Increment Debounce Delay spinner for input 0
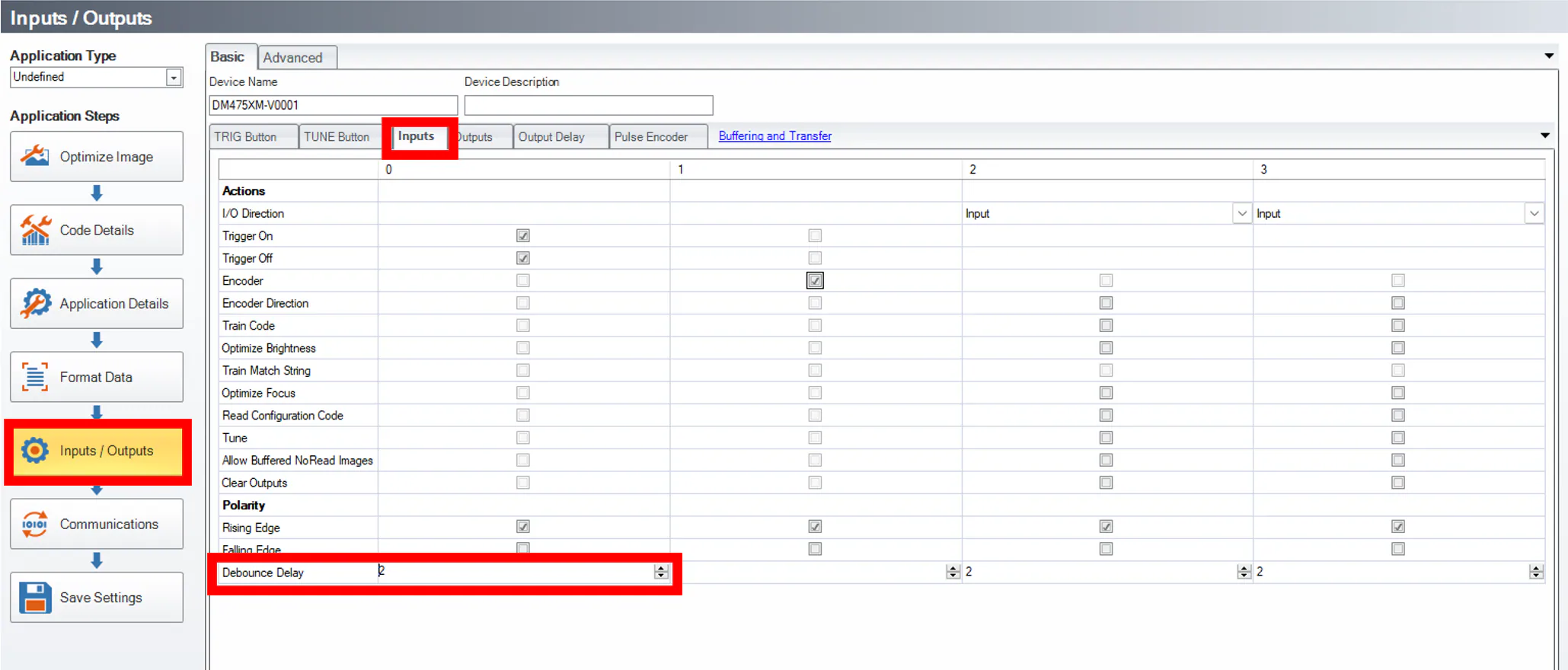This screenshot has width=1568, height=670. click(x=661, y=568)
